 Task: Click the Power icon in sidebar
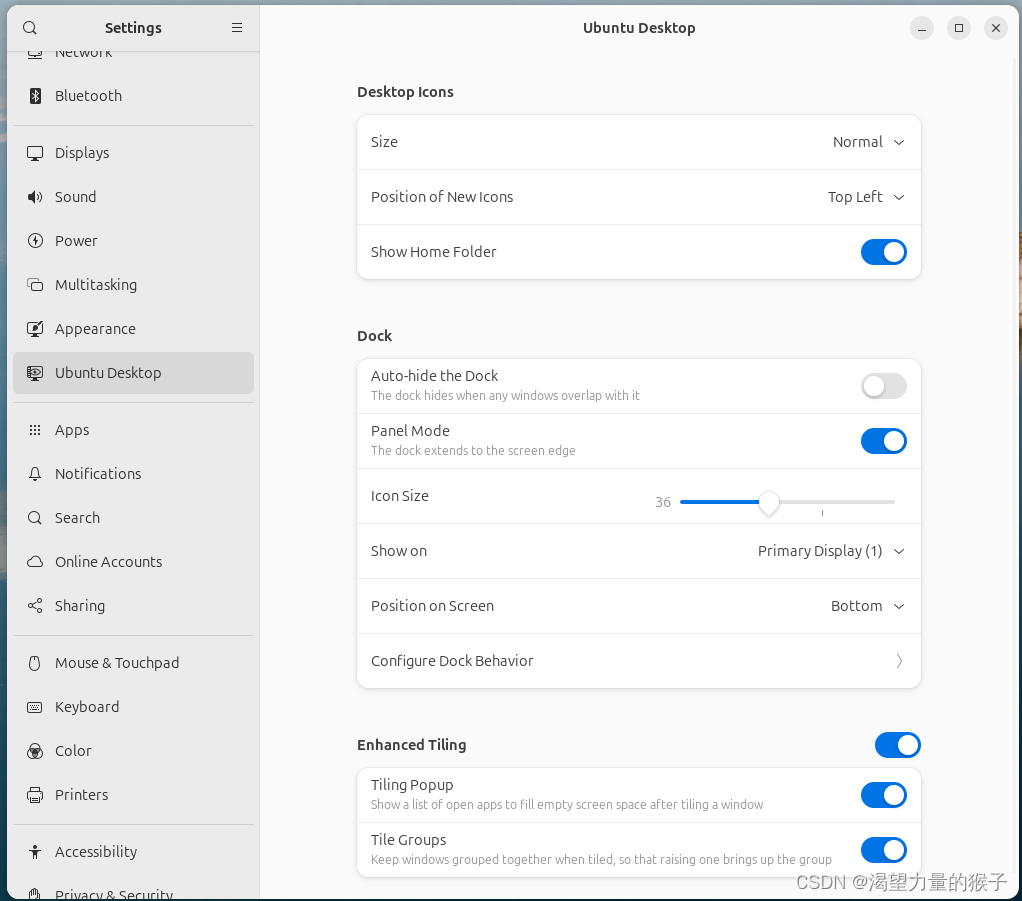(x=35, y=241)
